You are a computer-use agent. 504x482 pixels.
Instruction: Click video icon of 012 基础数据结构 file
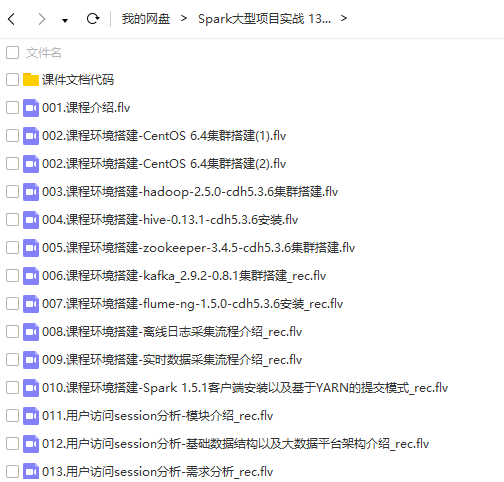(31, 444)
